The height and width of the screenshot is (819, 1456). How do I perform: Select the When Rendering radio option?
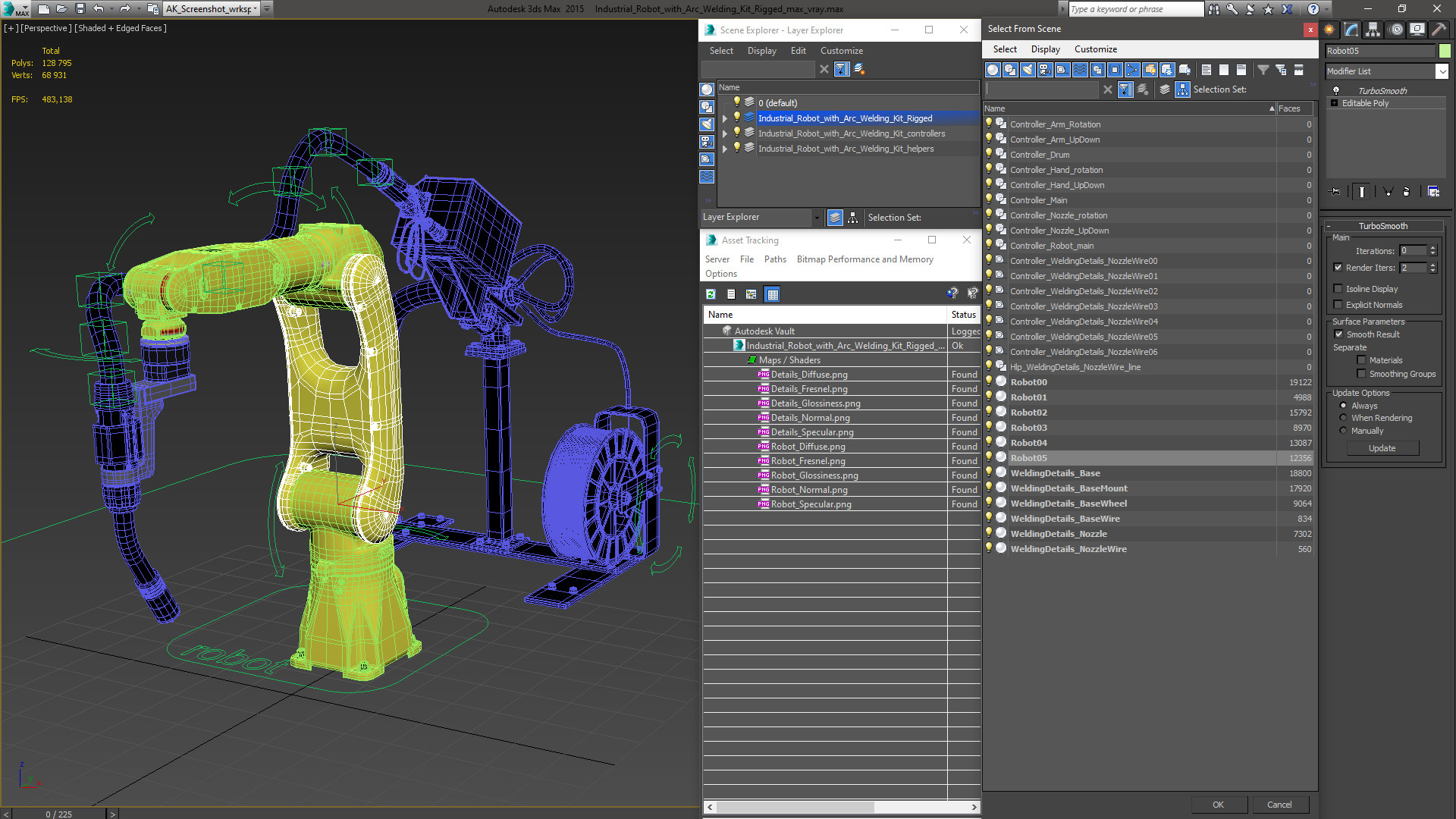pyautogui.click(x=1343, y=418)
